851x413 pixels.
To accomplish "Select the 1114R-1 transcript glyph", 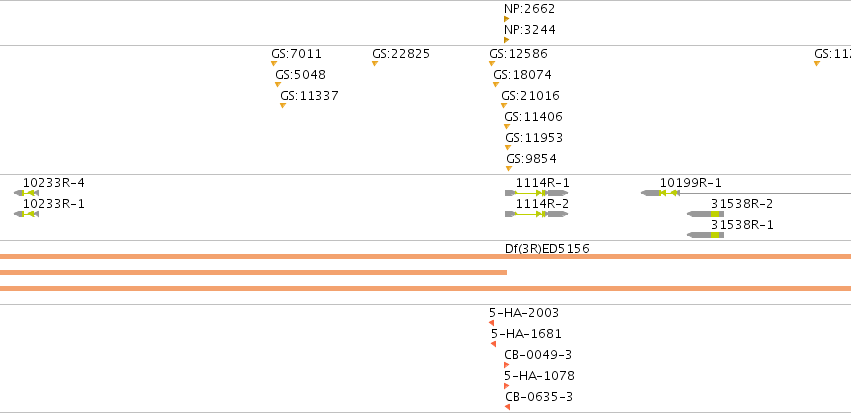I will tap(537, 193).
